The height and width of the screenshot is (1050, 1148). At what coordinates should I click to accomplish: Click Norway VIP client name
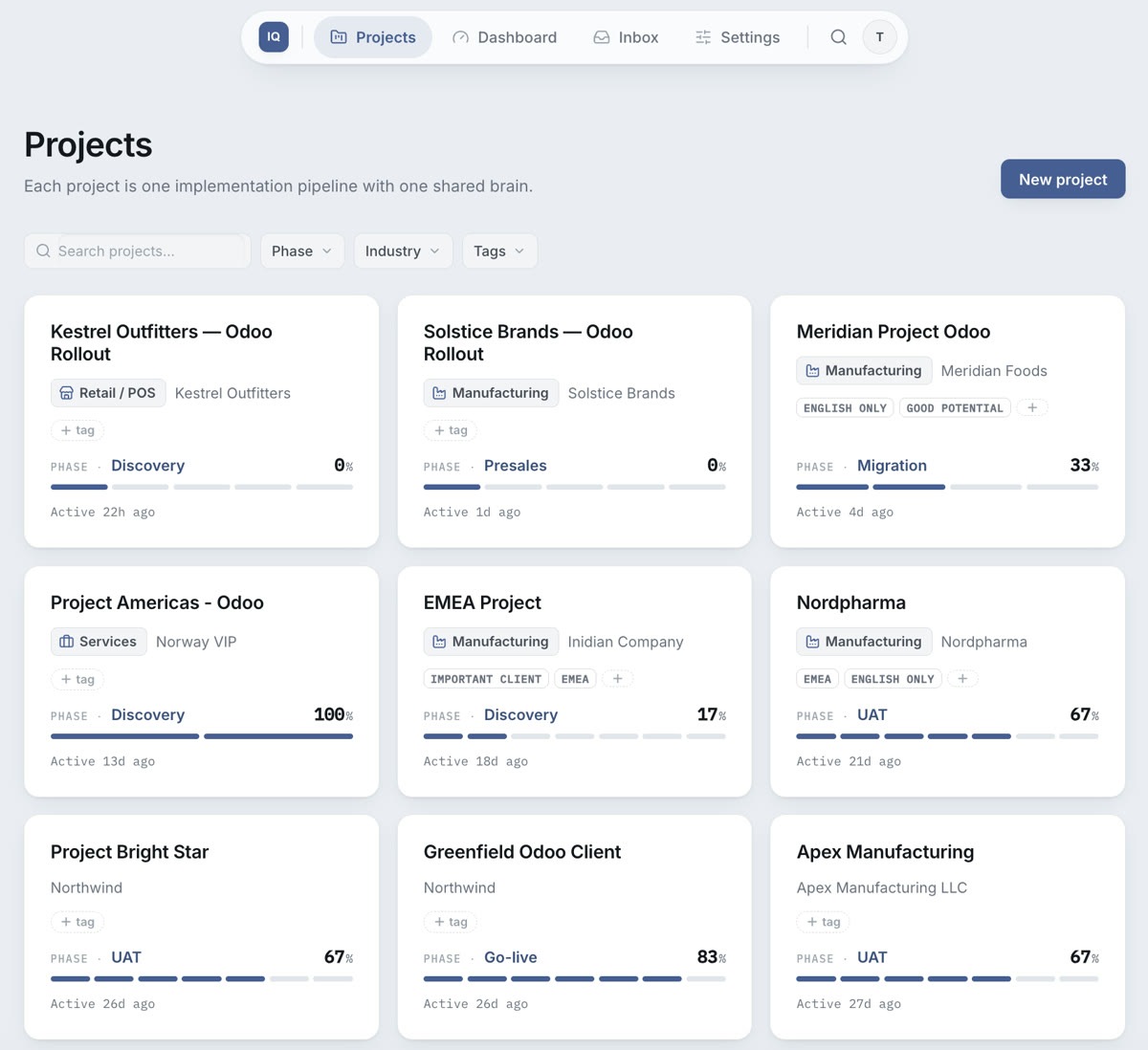tap(196, 642)
